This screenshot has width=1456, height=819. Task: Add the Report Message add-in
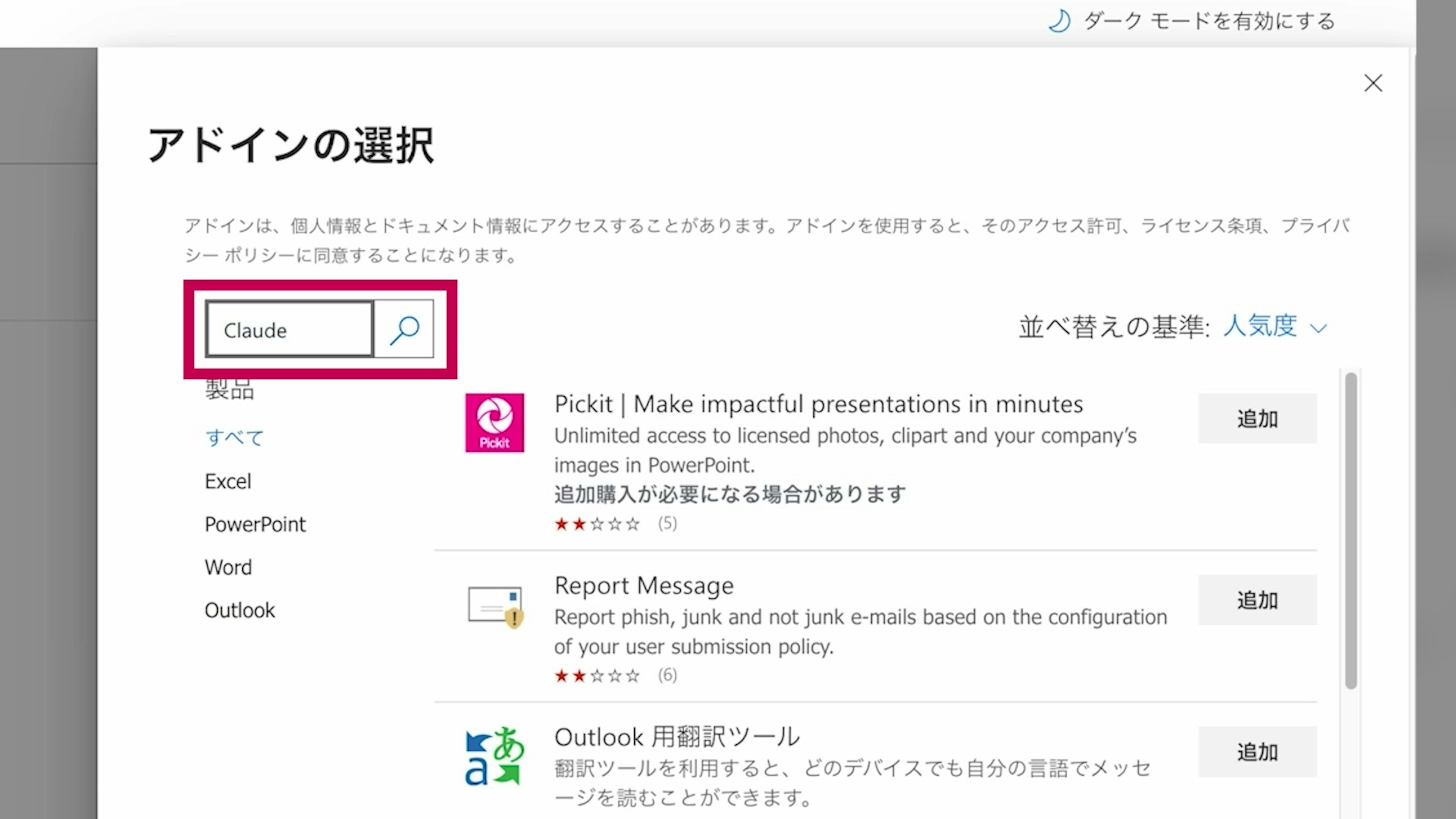[x=1257, y=600]
